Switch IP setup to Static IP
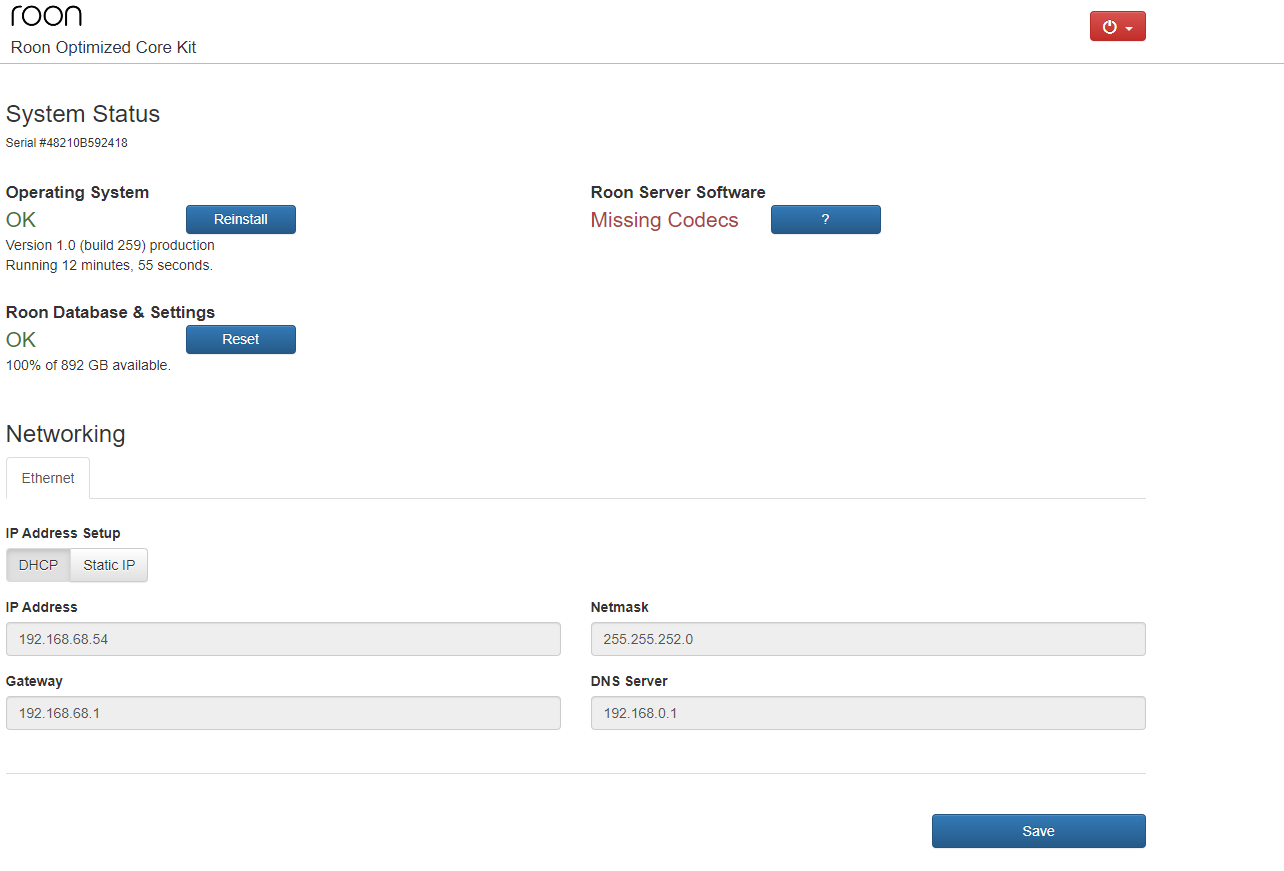This screenshot has width=1284, height=871. tap(109, 565)
